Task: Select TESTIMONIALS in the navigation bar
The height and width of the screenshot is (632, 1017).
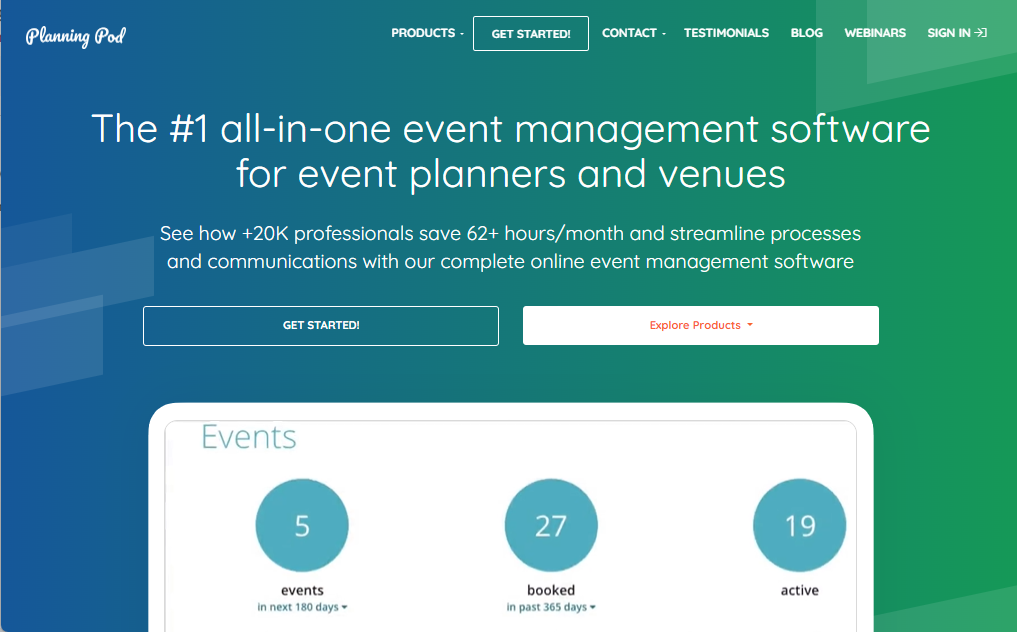Action: coord(726,32)
